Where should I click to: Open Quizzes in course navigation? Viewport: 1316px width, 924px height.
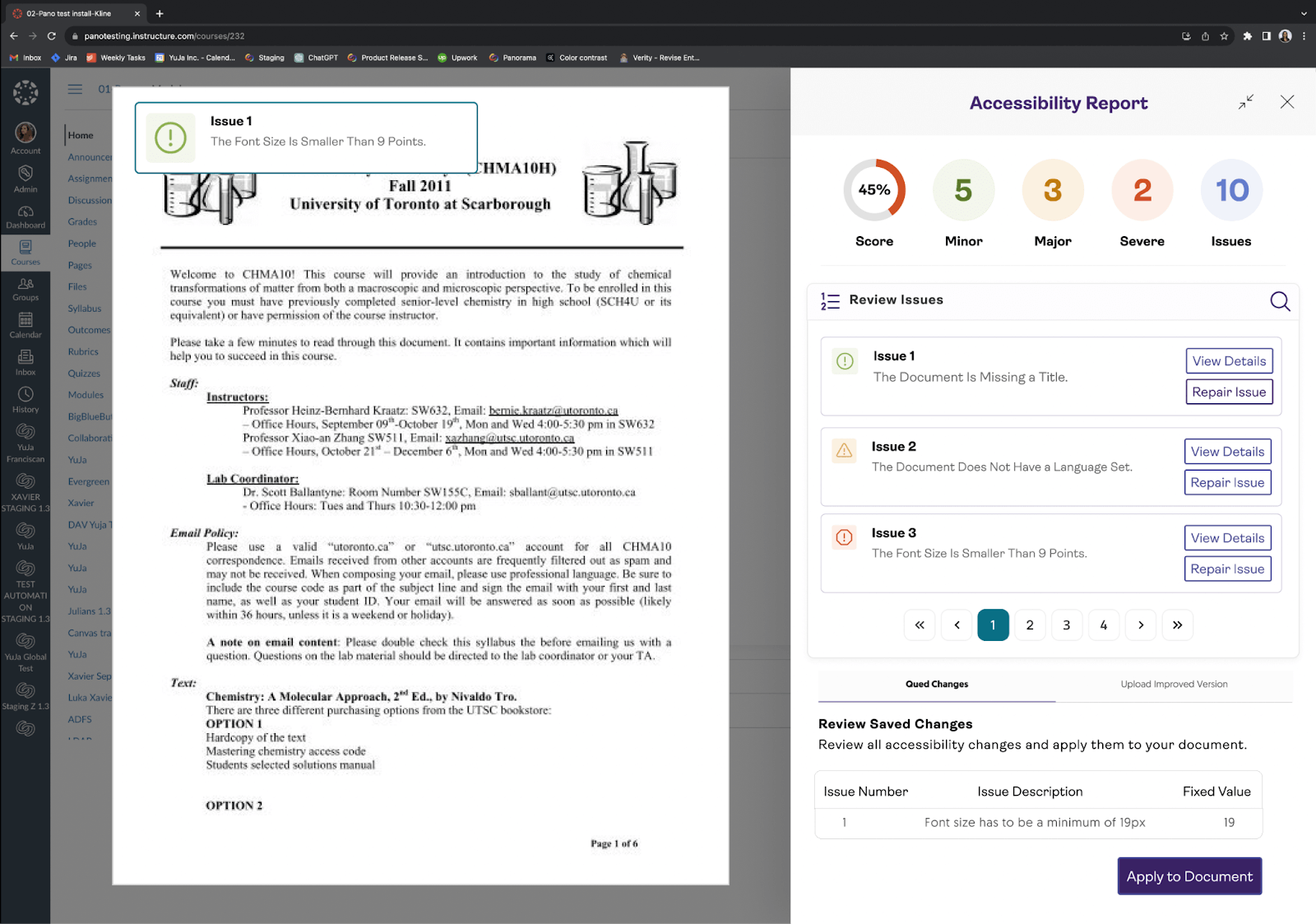point(84,374)
